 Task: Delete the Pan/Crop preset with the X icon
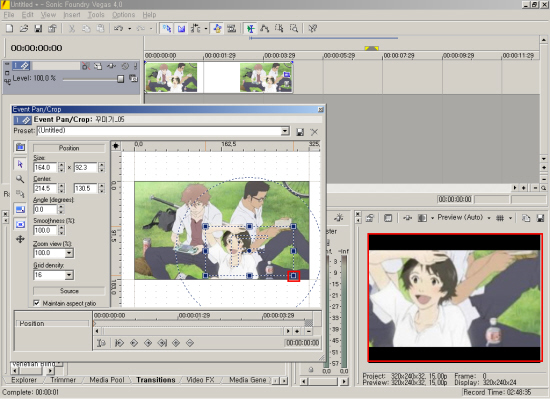(314, 132)
